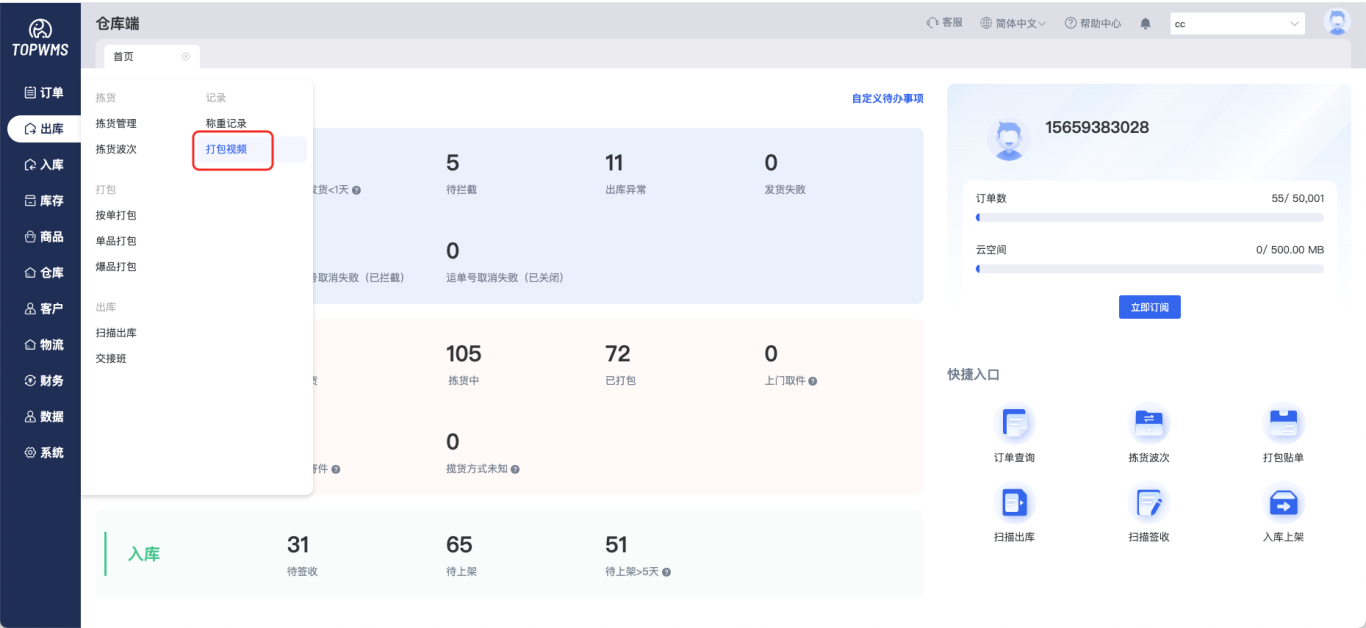Click the 待上架>5天 count 51
The image size is (1366, 628).
click(x=616, y=545)
